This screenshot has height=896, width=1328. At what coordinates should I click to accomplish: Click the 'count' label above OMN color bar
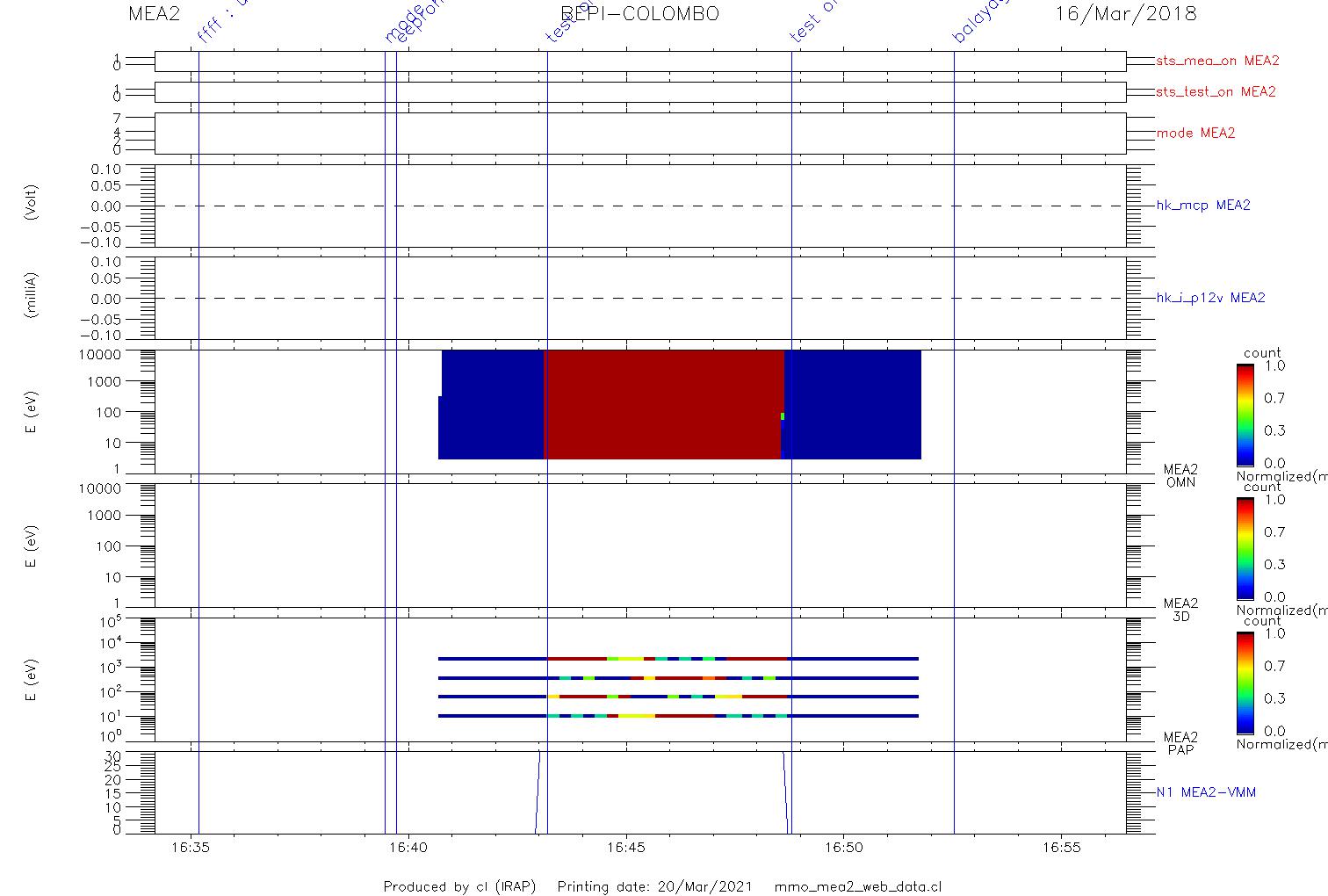[x=1262, y=353]
